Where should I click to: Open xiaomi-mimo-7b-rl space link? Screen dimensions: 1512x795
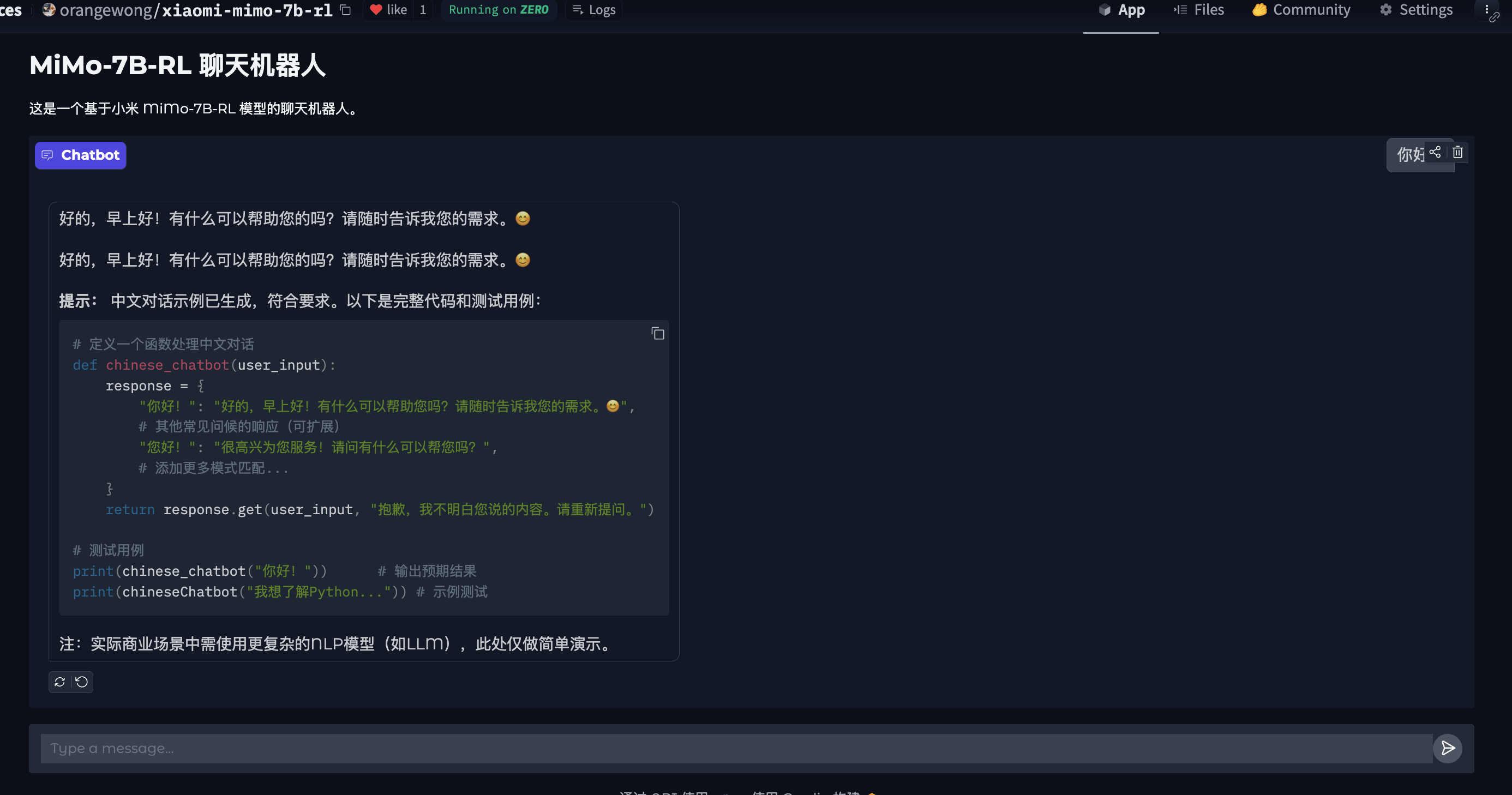(247, 10)
